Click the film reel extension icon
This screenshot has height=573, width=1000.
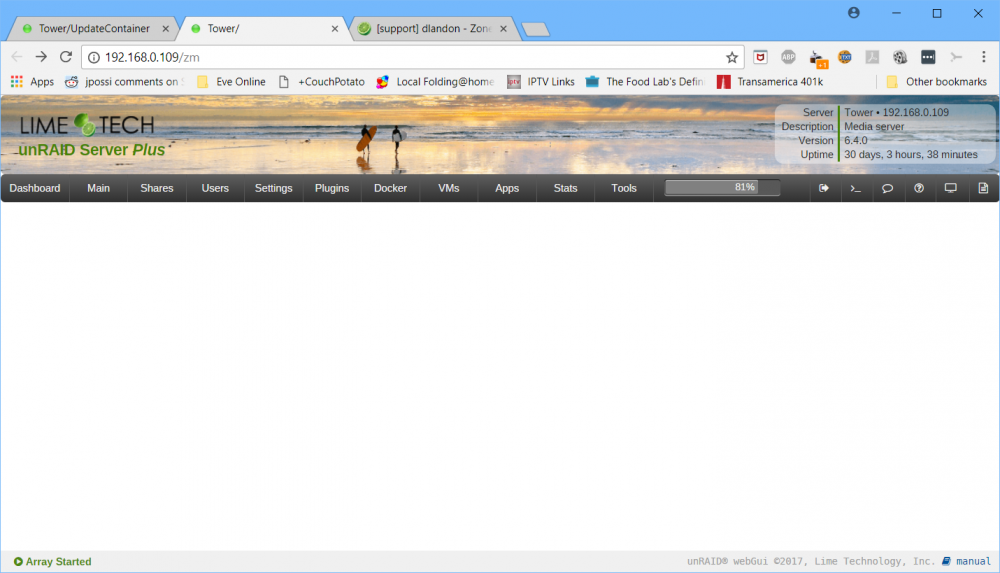coord(900,57)
